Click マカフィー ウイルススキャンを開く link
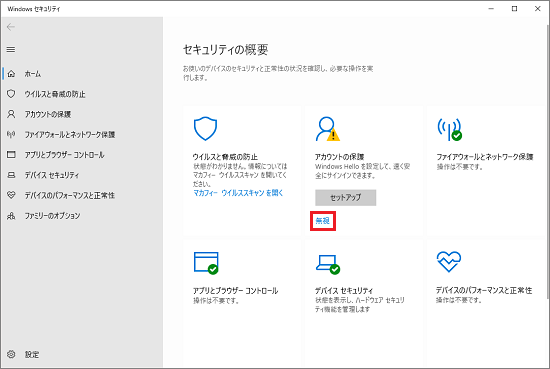 click(238, 193)
